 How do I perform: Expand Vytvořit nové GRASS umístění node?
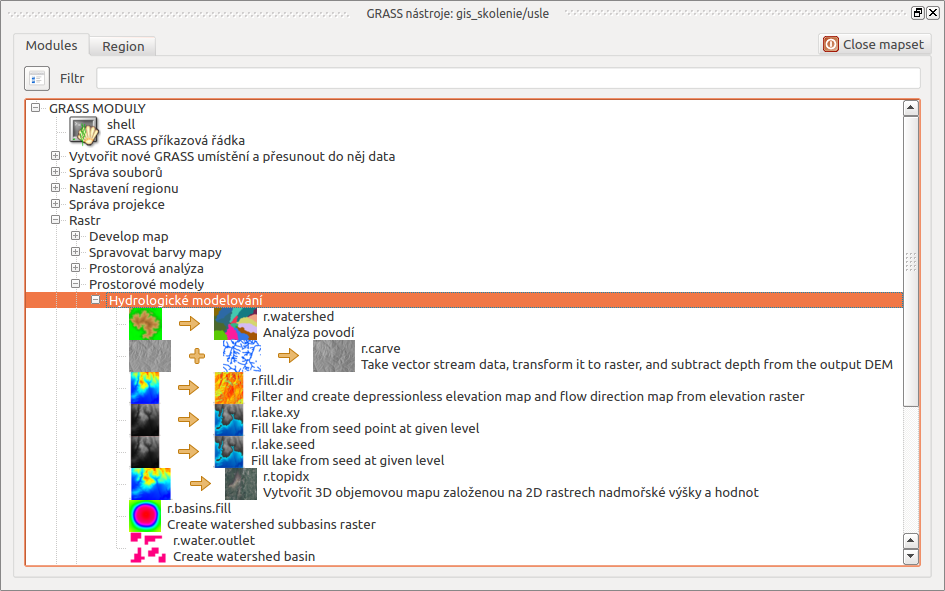click(x=55, y=156)
